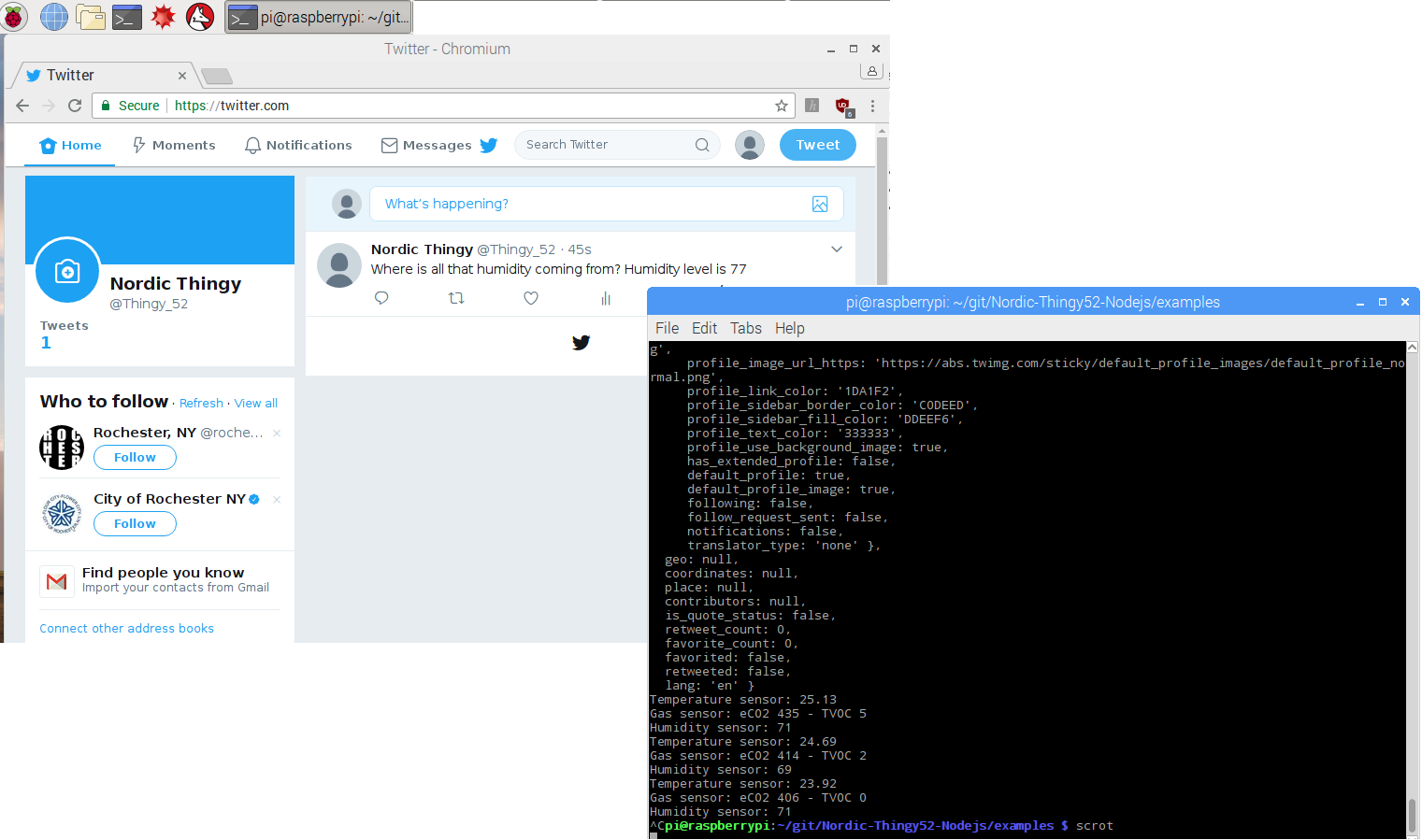Open a new Chromium tab
Image resolution: width=1422 pixels, height=840 pixels.
tap(217, 77)
